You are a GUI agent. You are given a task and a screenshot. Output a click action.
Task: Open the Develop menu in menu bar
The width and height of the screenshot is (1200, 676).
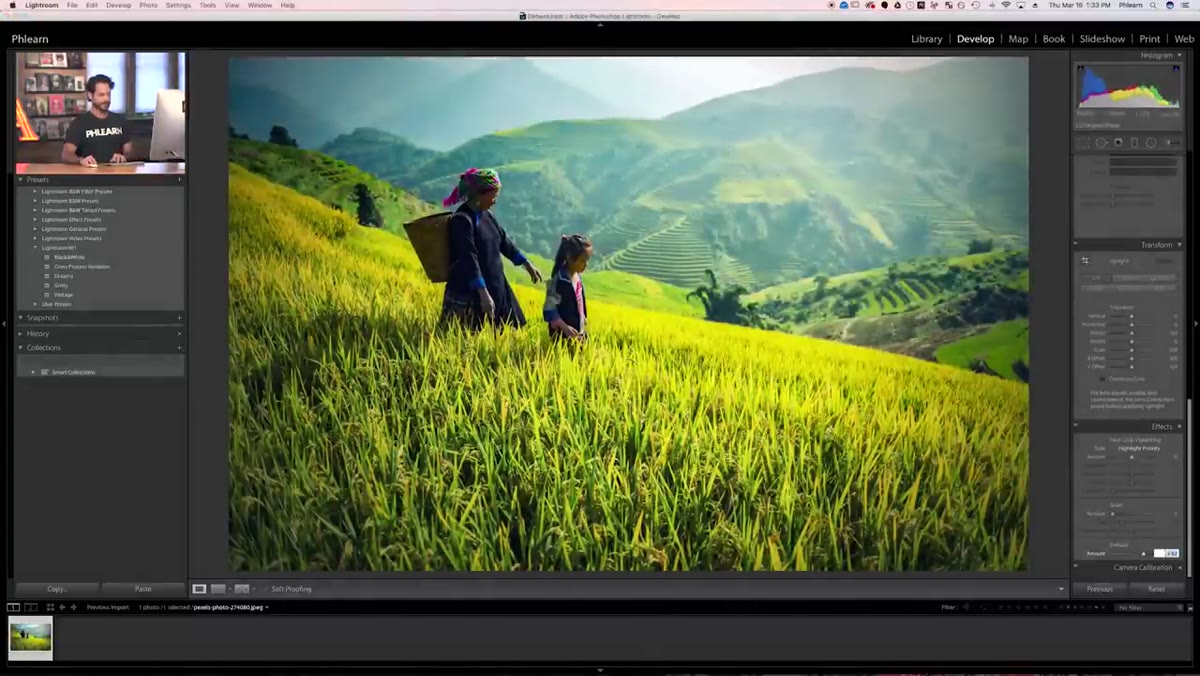pos(118,5)
